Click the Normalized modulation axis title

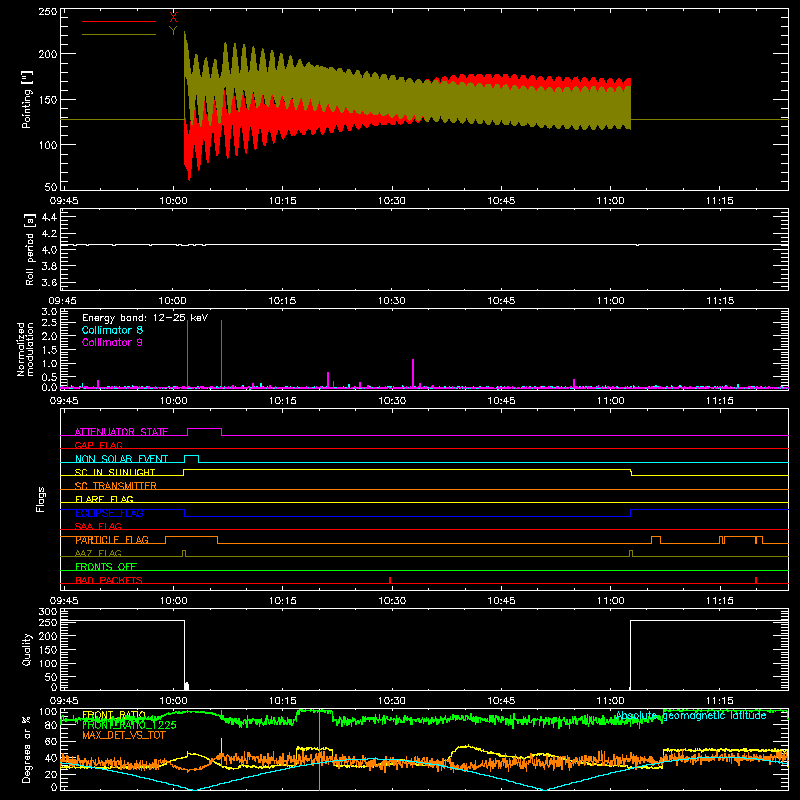coord(25,349)
